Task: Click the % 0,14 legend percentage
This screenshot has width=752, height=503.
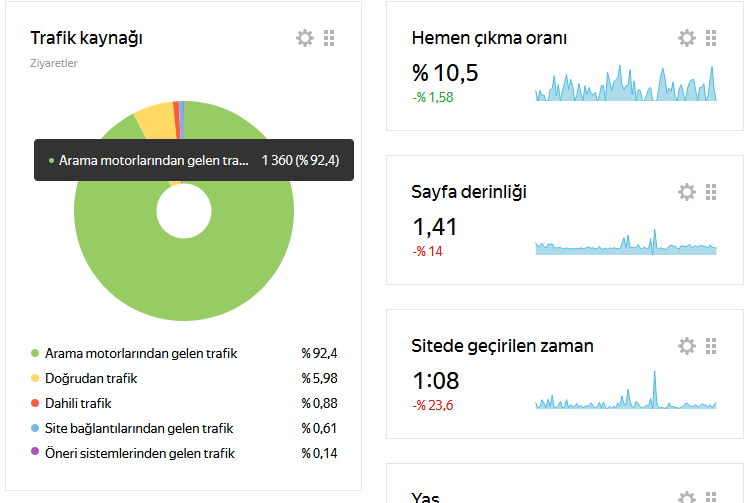Action: 319,453
